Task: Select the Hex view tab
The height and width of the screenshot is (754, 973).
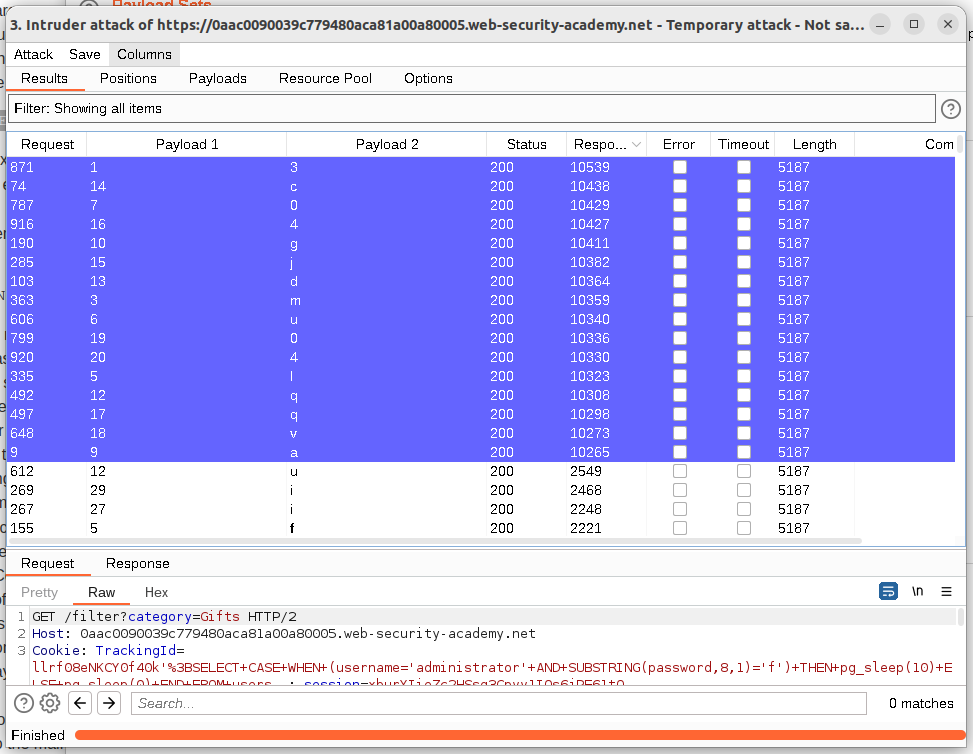Action: pos(156,593)
